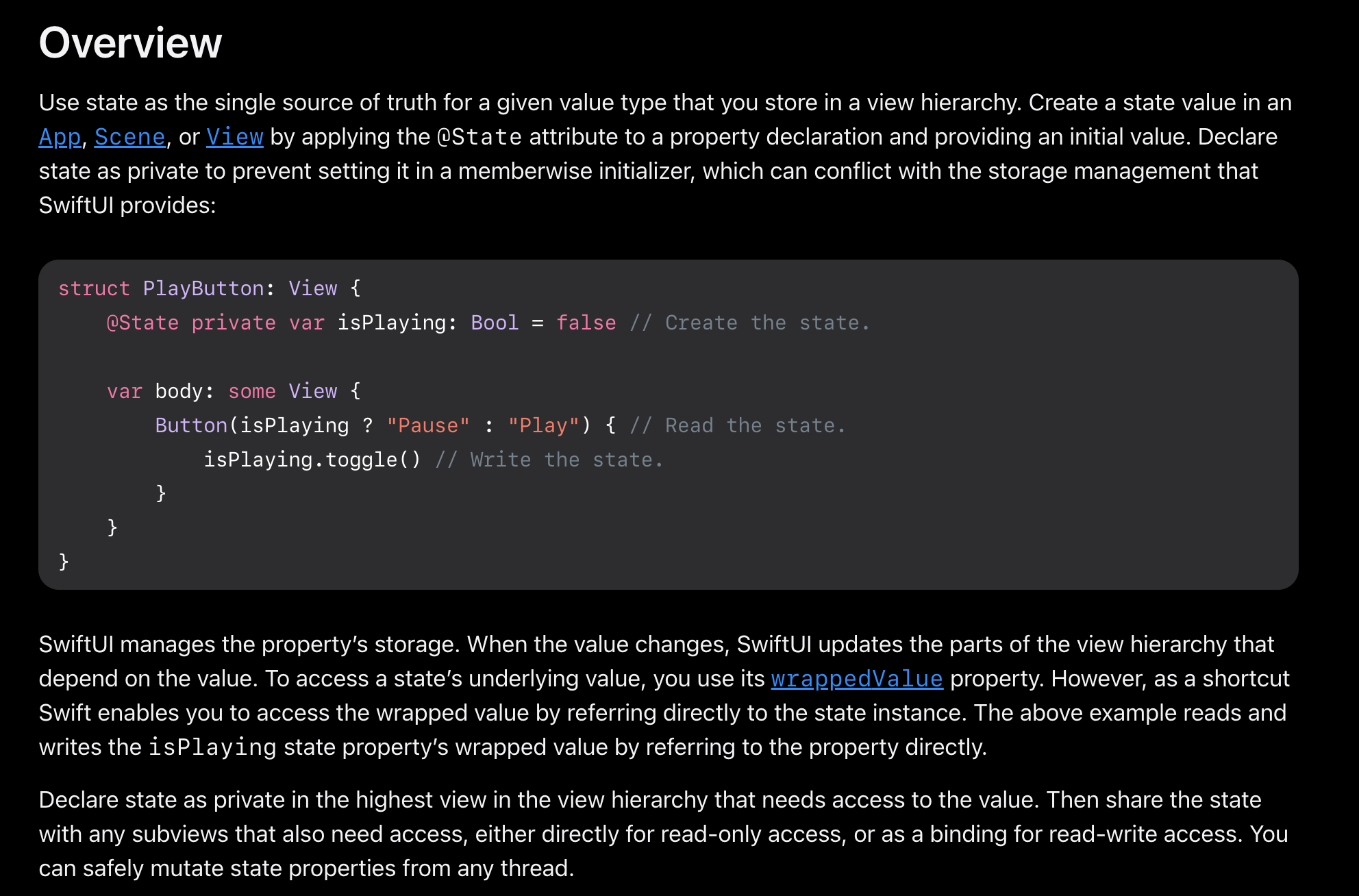Open the App documentation link
Screen dimensions: 1359x896
point(60,137)
